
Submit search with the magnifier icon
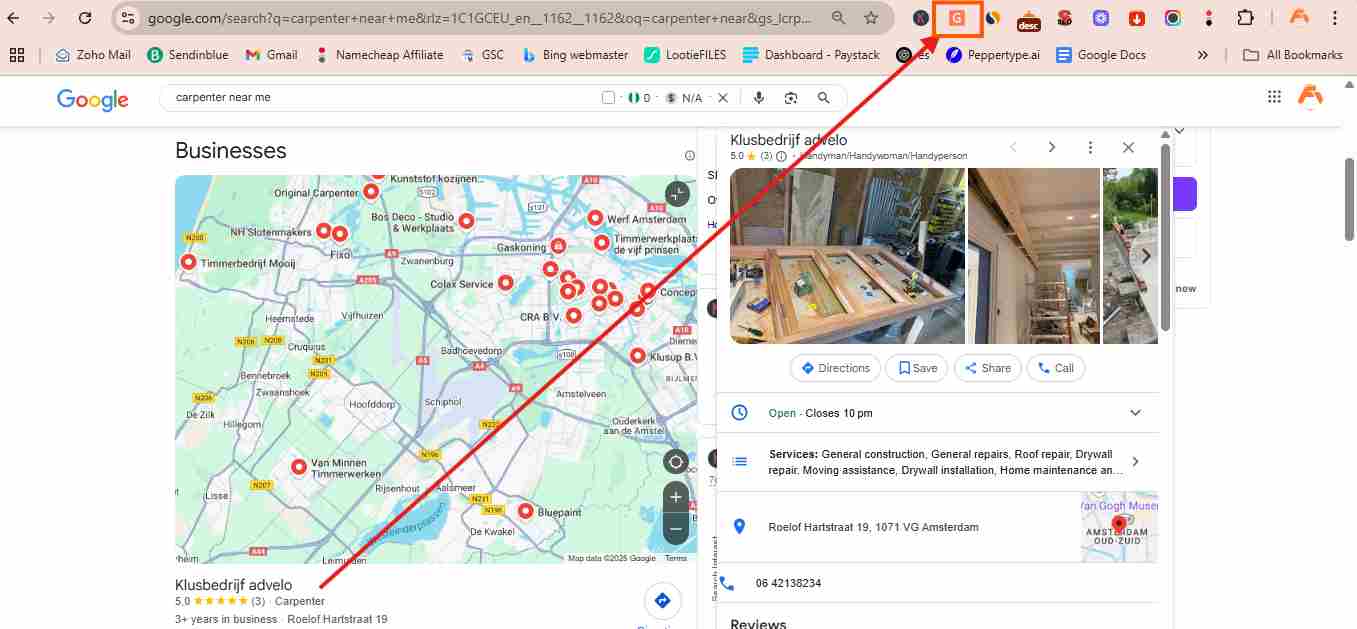point(823,98)
